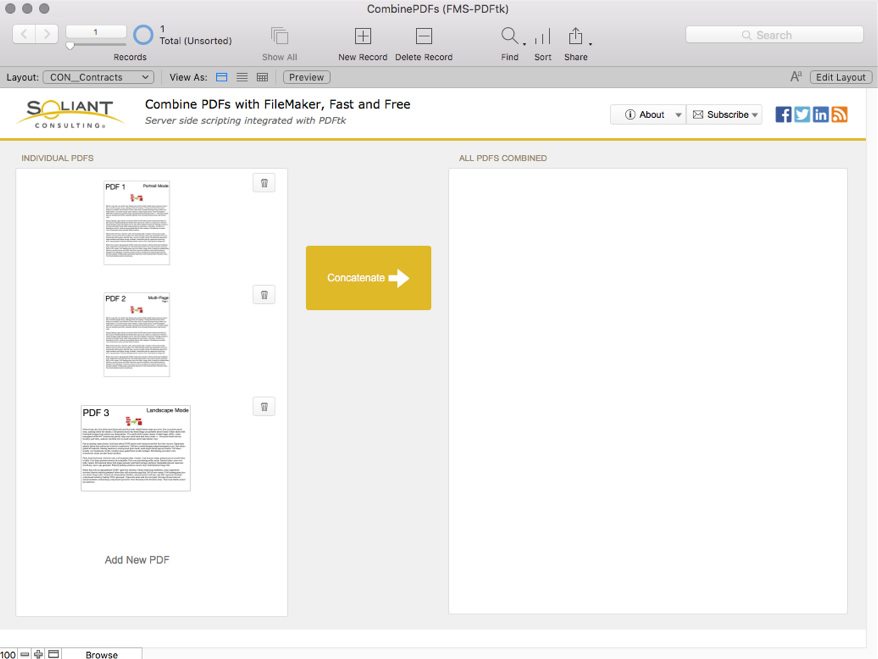Delete PDF 2 with trash icon
This screenshot has width=878, height=659.
pos(264,295)
